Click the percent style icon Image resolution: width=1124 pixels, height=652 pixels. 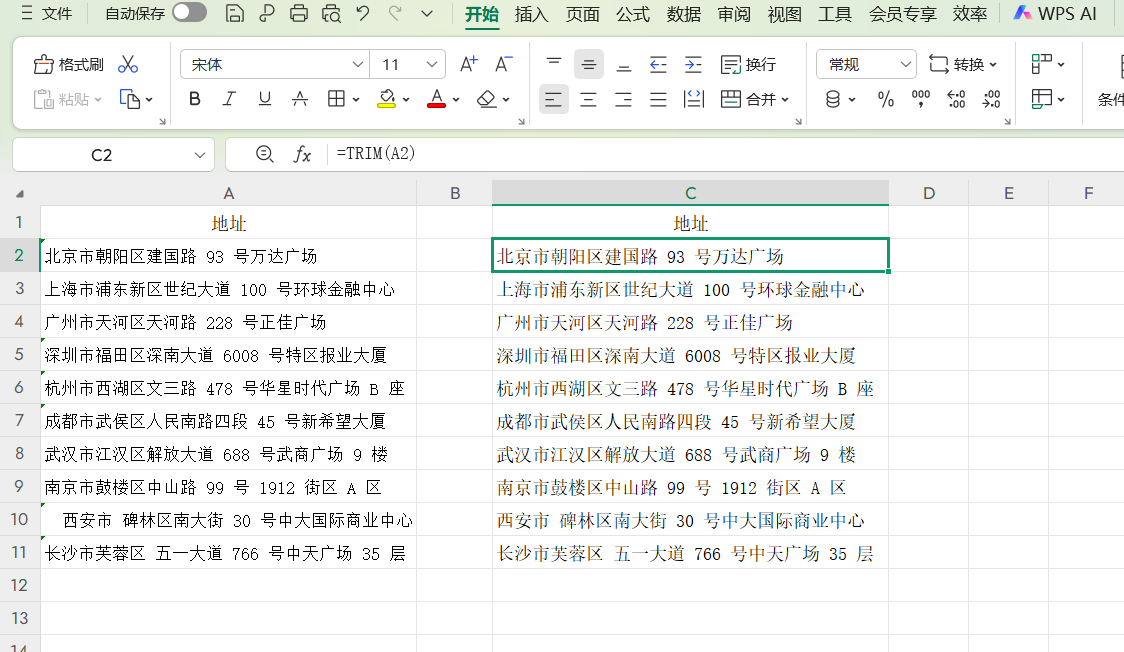[885, 99]
